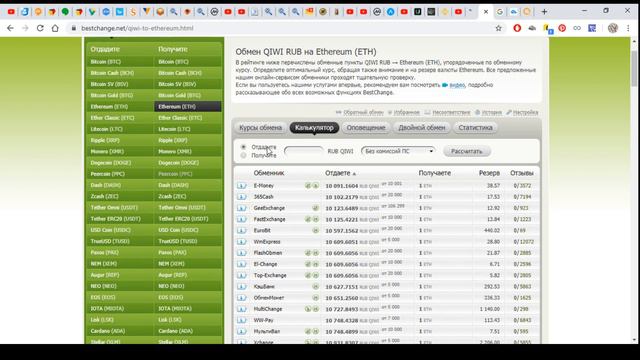640x360 pixels.
Task: Sort by Отдаете column header
Action: [x=340, y=173]
